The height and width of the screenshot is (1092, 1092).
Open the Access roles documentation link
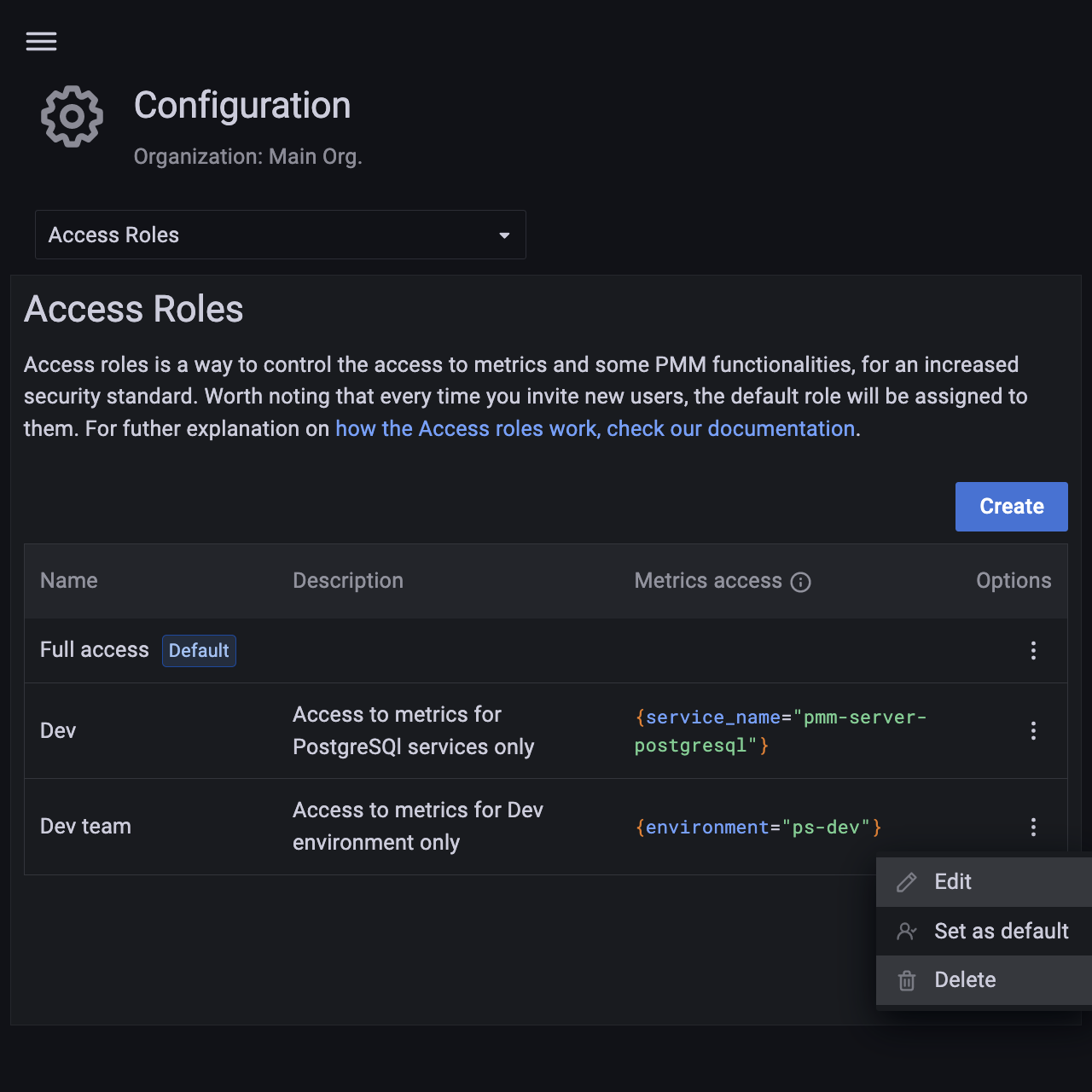pos(595,428)
